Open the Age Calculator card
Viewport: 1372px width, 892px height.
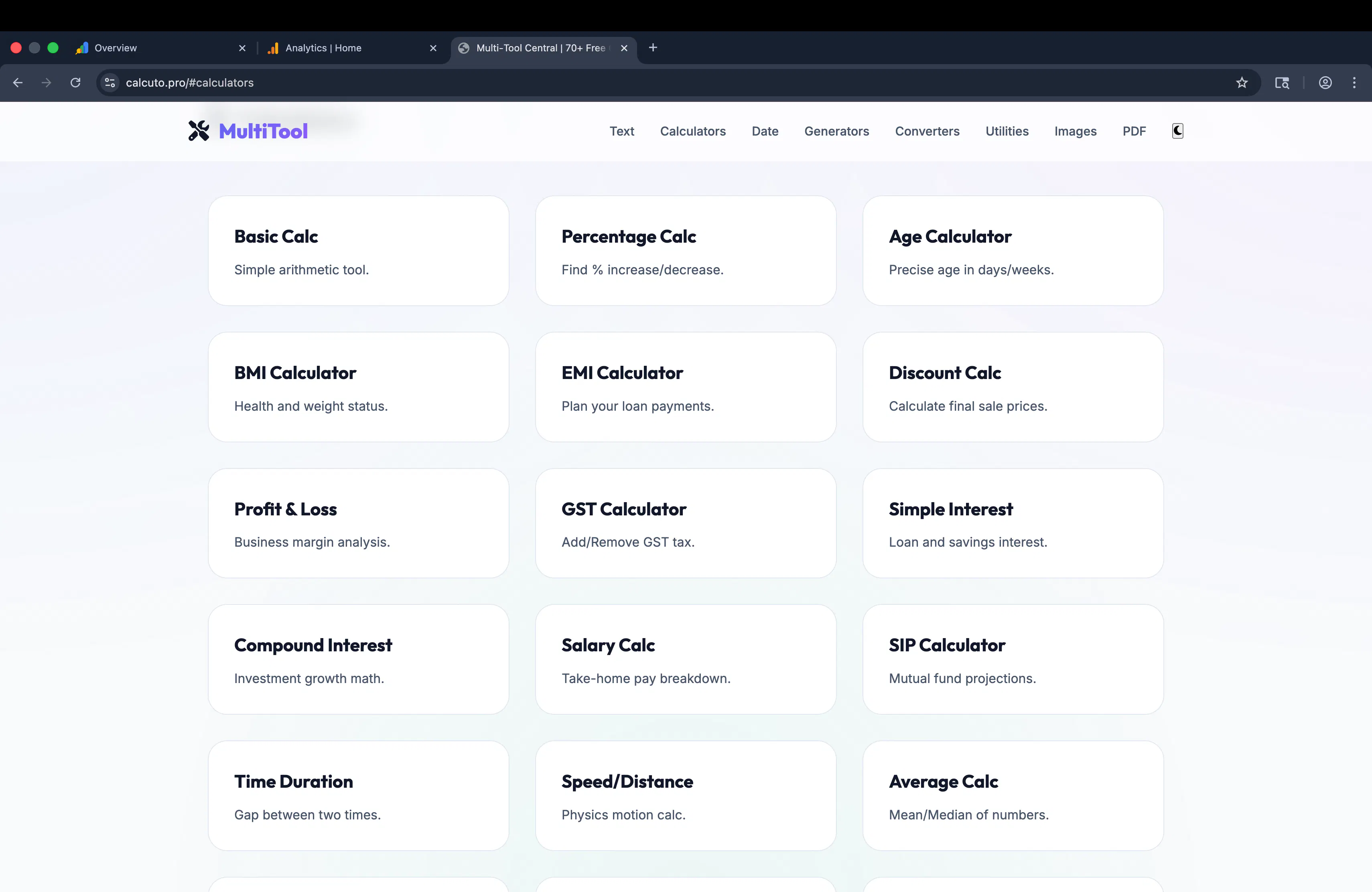coord(1013,251)
